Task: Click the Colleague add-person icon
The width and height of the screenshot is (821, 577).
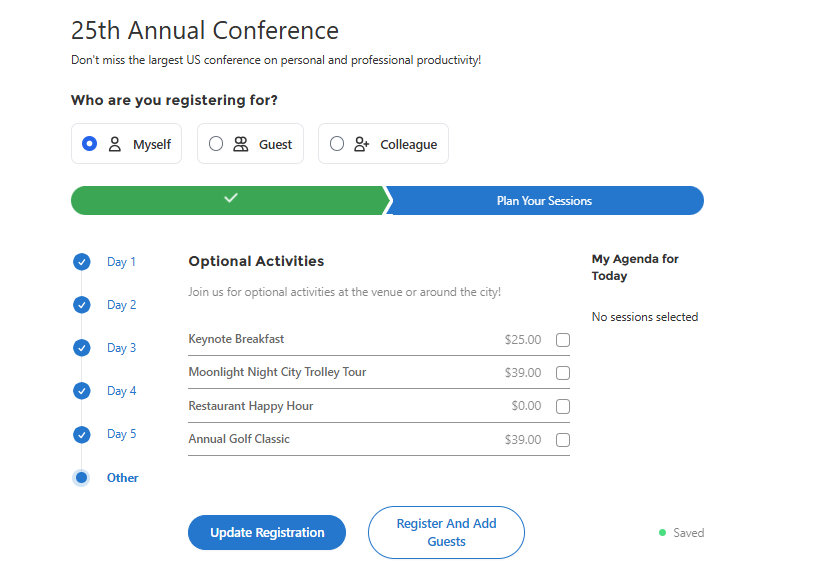Action: 362,144
